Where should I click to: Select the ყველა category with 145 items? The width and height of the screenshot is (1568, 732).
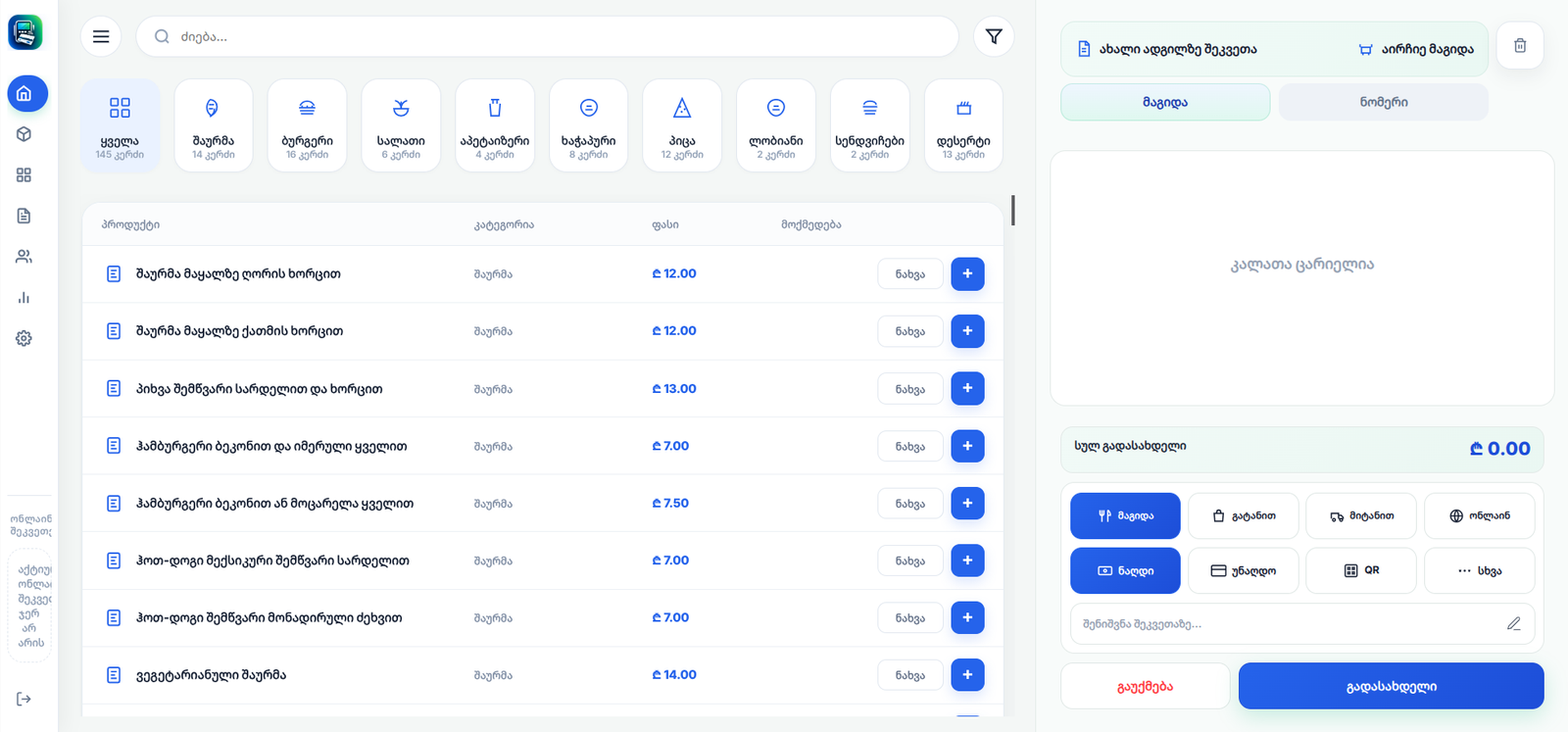[x=120, y=125]
